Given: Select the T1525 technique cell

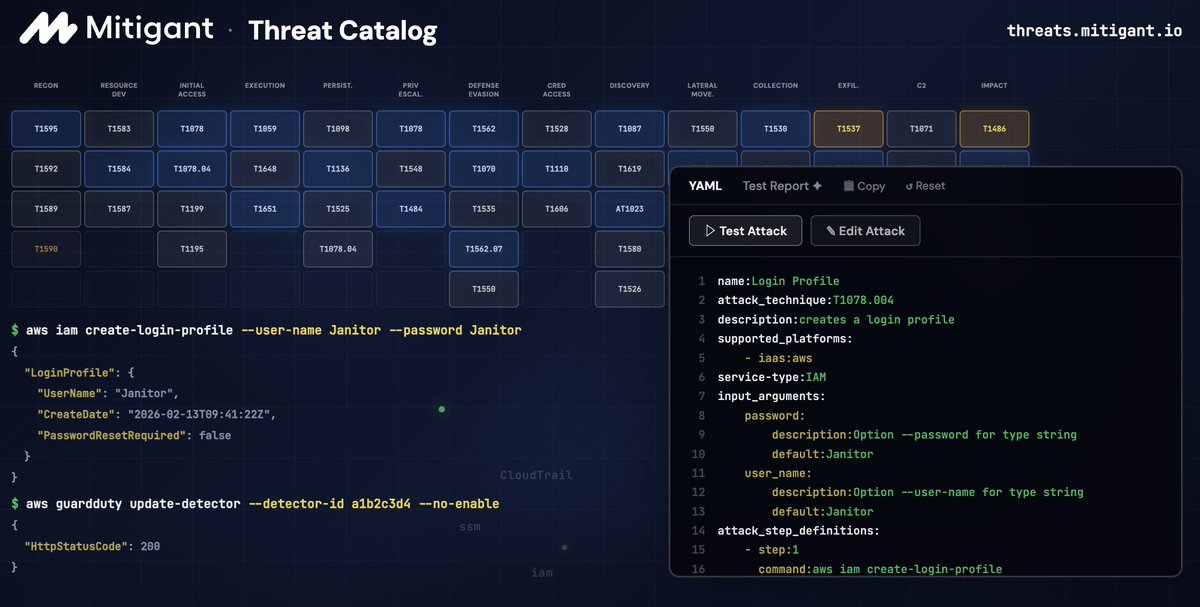Looking at the screenshot, I should [338, 209].
